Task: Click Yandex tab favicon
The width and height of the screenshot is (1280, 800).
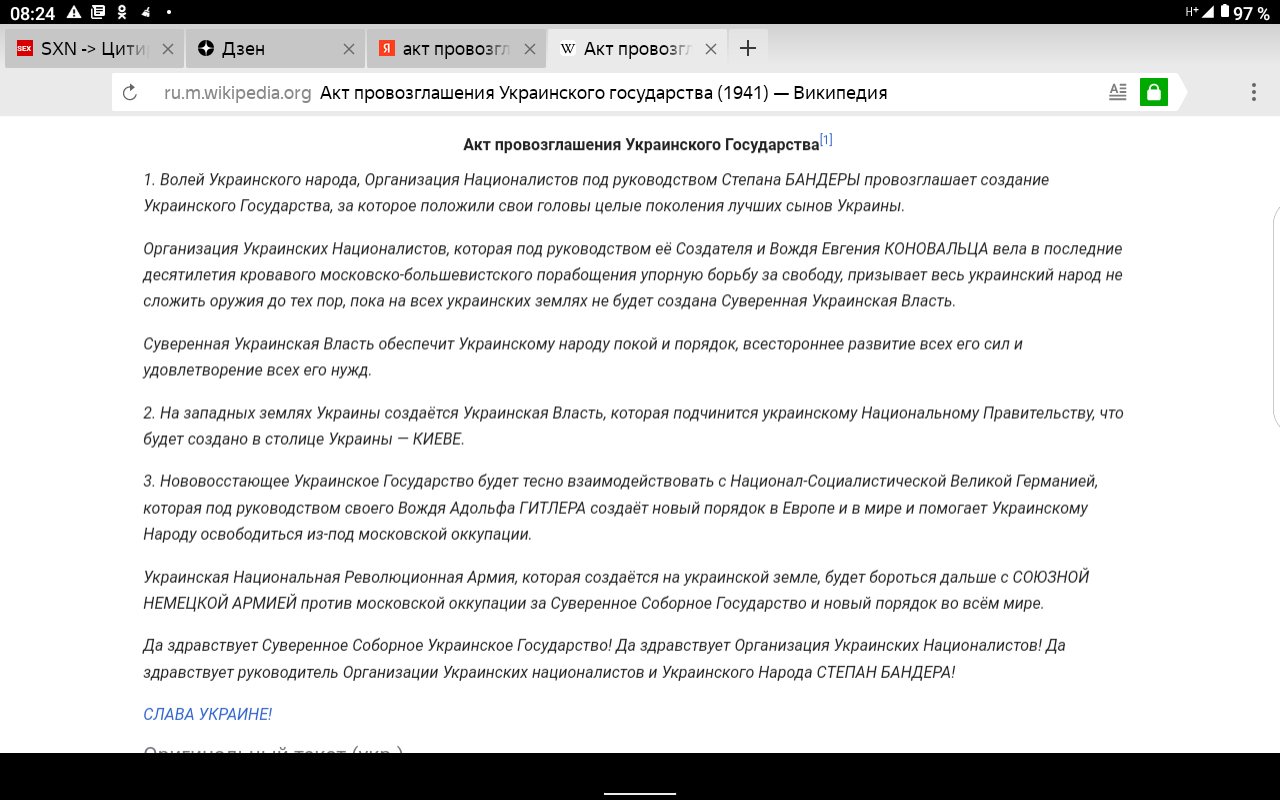Action: [x=387, y=49]
